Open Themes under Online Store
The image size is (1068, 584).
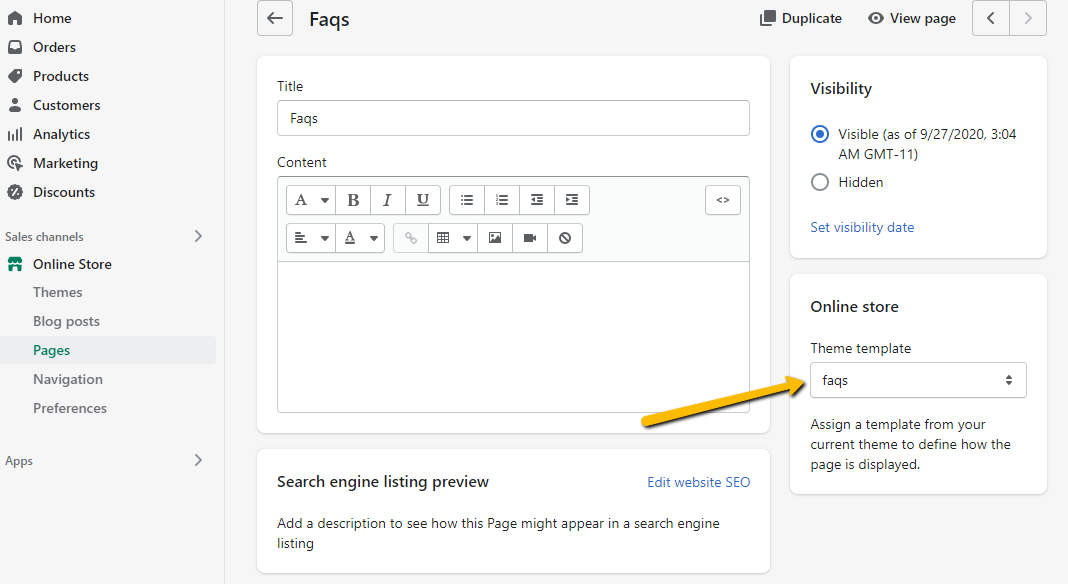click(x=58, y=292)
